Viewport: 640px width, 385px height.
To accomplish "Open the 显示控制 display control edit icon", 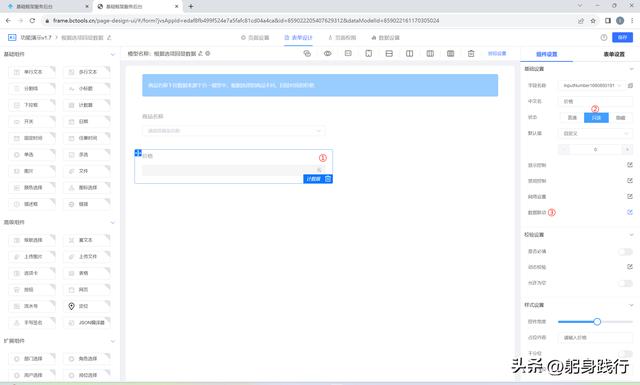I will (630, 165).
